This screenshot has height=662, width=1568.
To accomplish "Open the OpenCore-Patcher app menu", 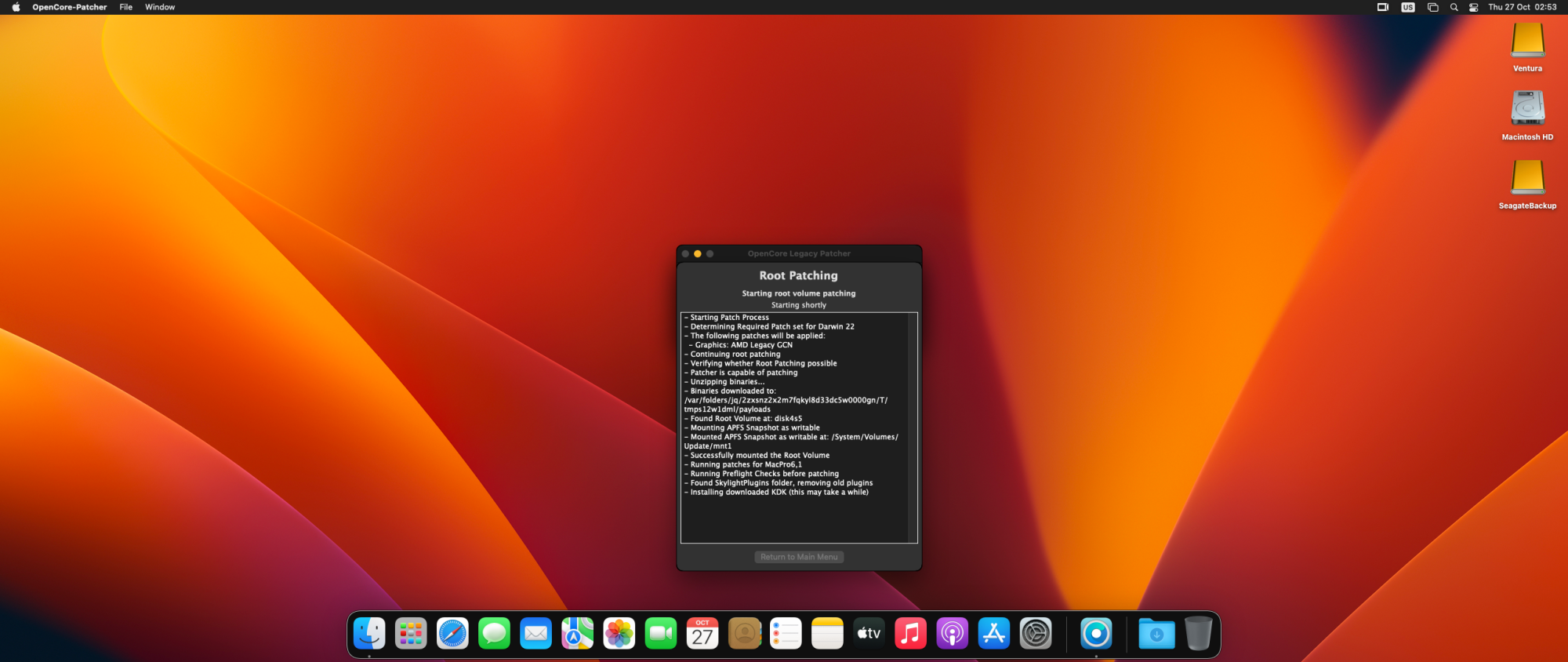I will [69, 7].
